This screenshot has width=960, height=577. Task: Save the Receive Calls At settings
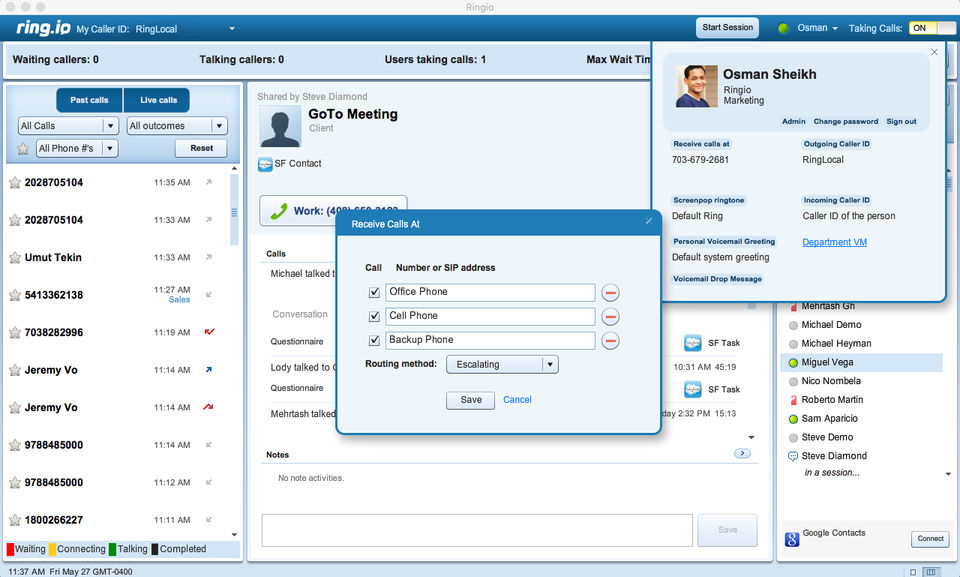pos(471,400)
